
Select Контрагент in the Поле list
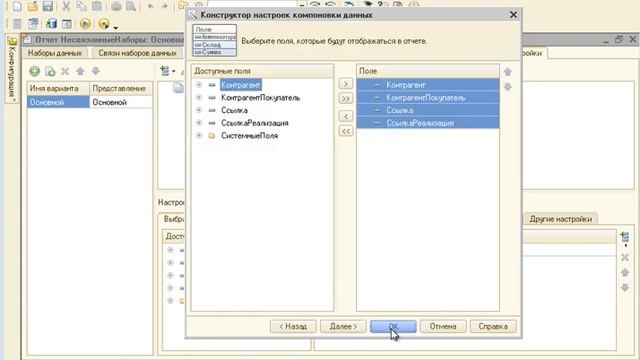coord(428,85)
